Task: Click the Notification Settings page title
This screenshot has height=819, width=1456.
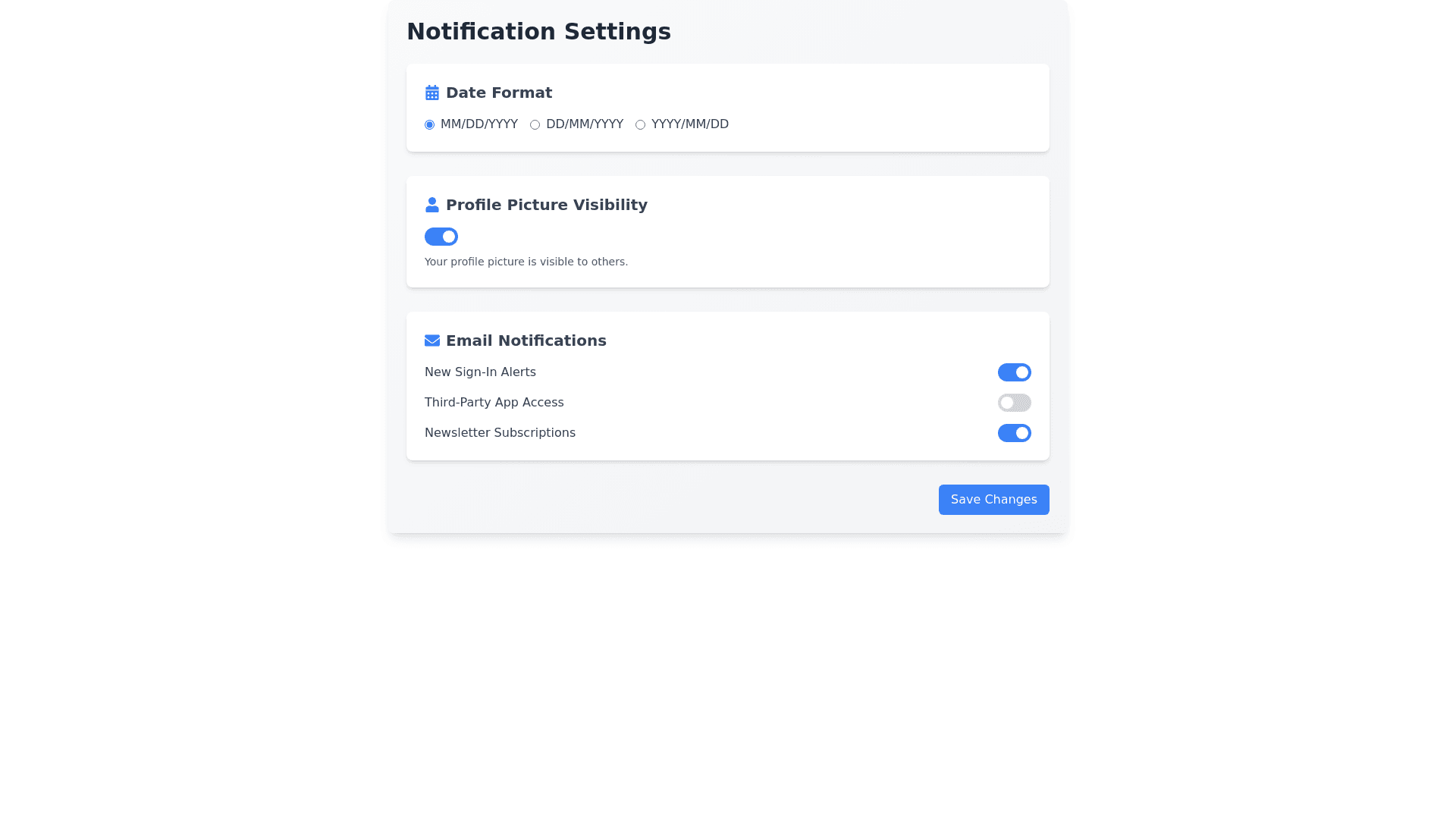Action: [x=538, y=32]
